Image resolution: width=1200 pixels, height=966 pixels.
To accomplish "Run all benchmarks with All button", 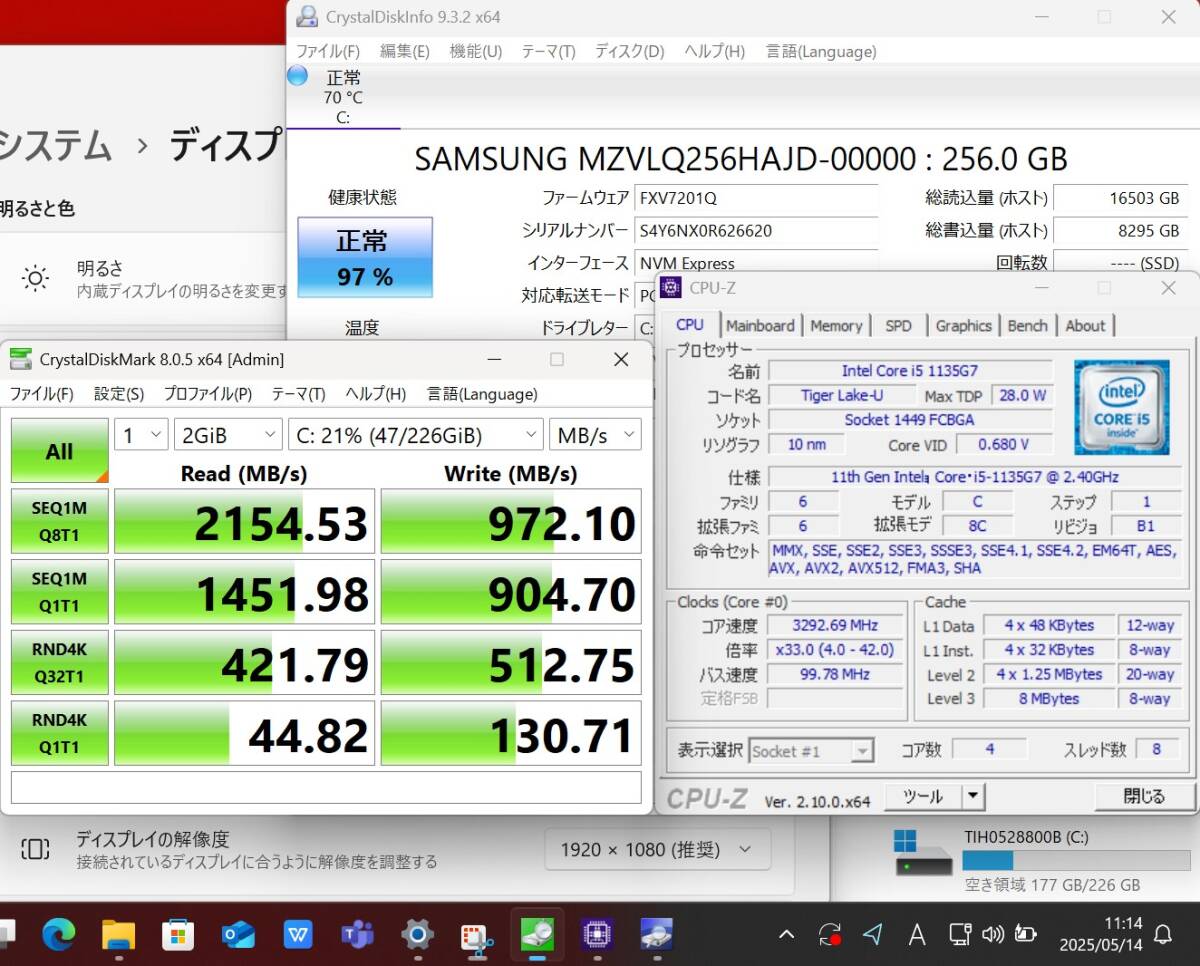I will (59, 451).
